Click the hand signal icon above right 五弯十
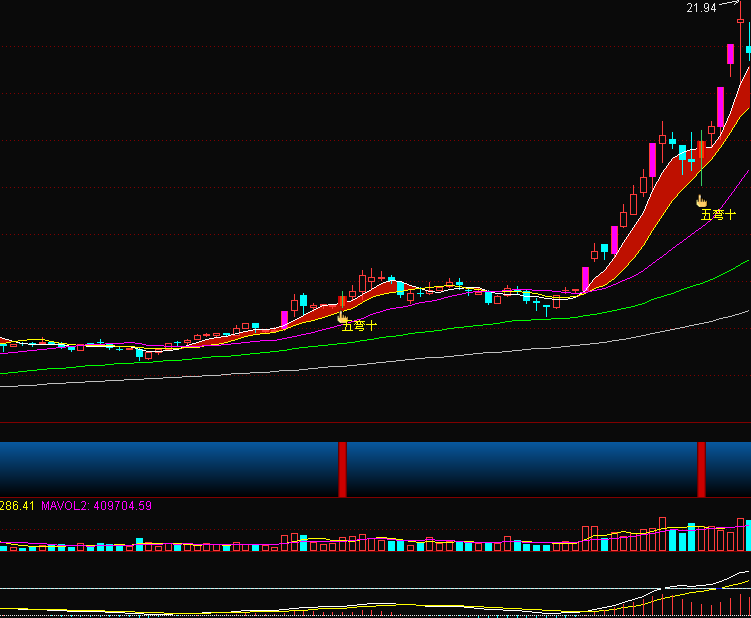Viewport: 751px width, 618px height. 701,201
